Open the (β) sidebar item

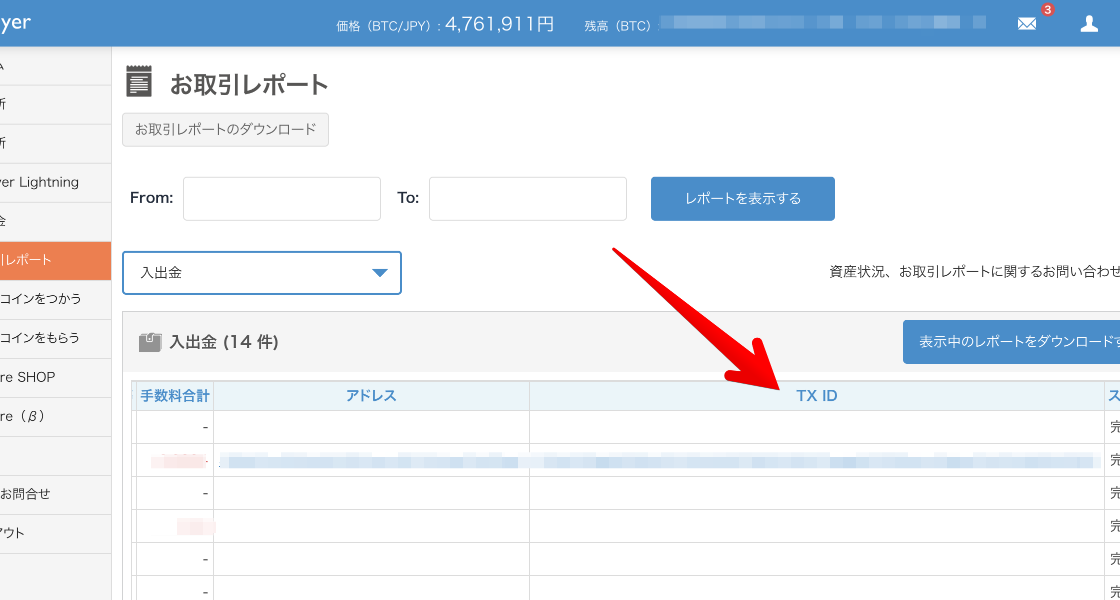click(x=55, y=416)
